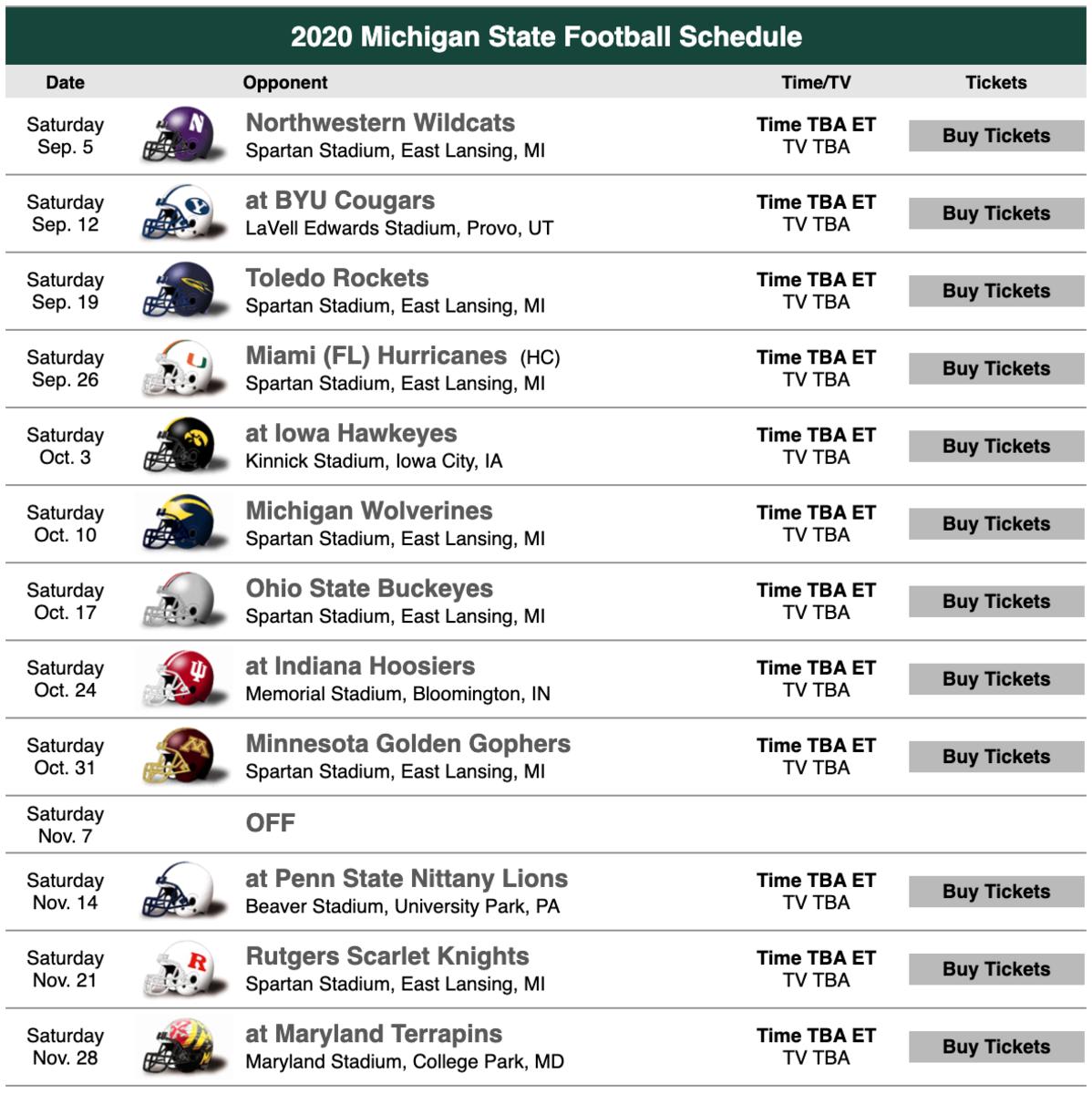Click the Northwestern Wildcats purple helmet icon
The width and height of the screenshot is (1092, 1094).
[x=184, y=134]
